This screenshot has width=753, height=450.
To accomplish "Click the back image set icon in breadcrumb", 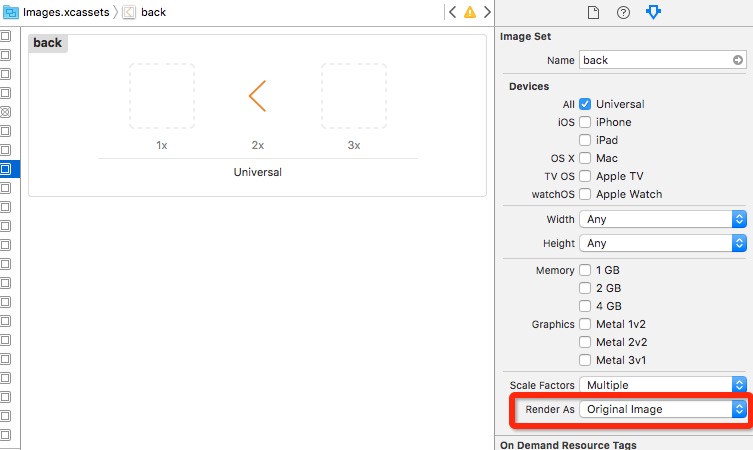I will [x=129, y=12].
